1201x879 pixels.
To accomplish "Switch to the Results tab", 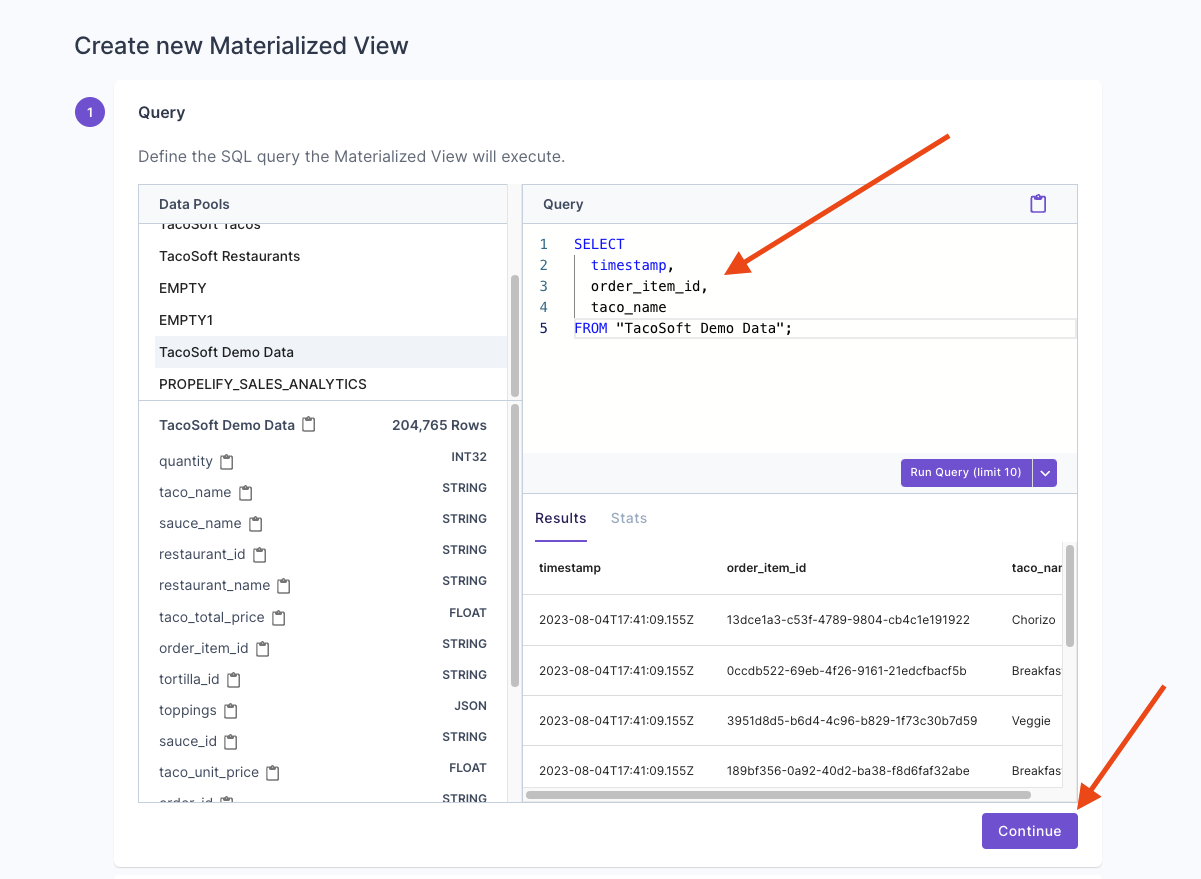I will click(x=560, y=518).
